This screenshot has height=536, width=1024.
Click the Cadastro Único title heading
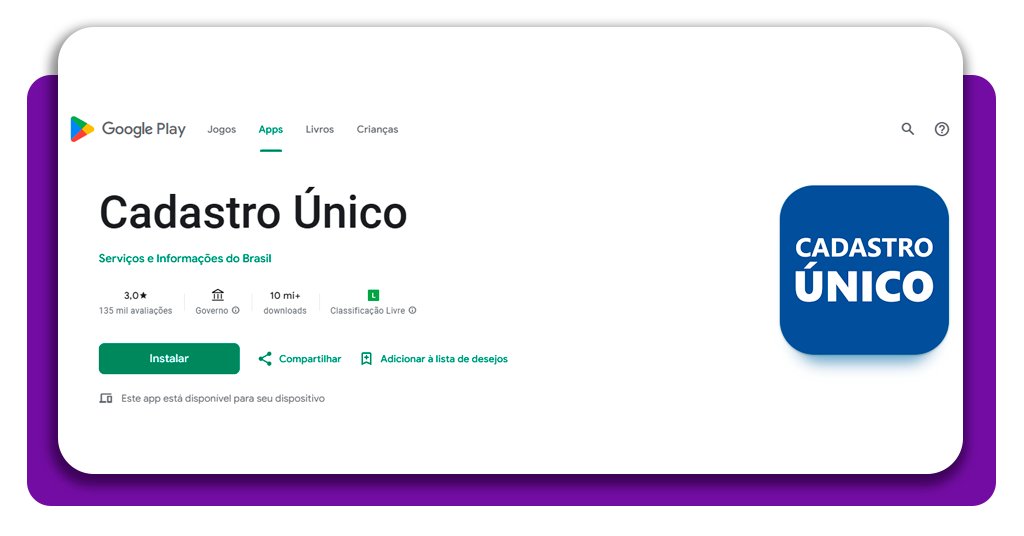253,212
